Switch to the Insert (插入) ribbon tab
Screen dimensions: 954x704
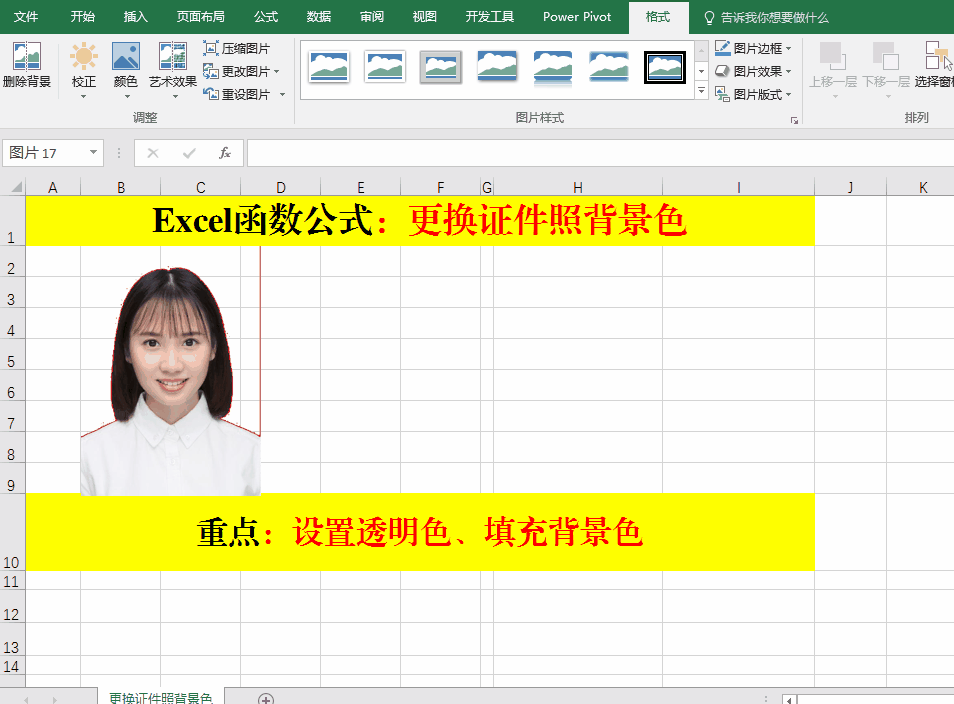[135, 17]
